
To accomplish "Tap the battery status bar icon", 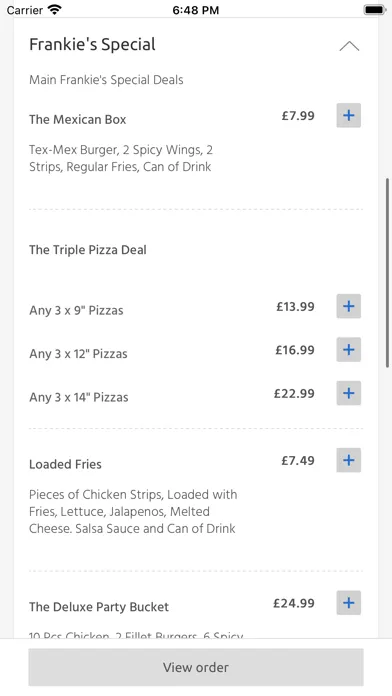I will click(374, 9).
